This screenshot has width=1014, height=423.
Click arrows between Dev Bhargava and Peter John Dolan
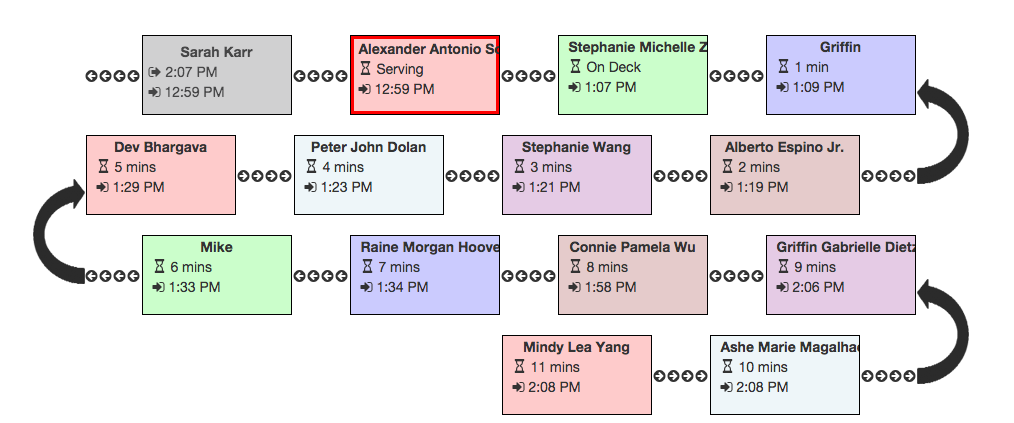point(264,176)
